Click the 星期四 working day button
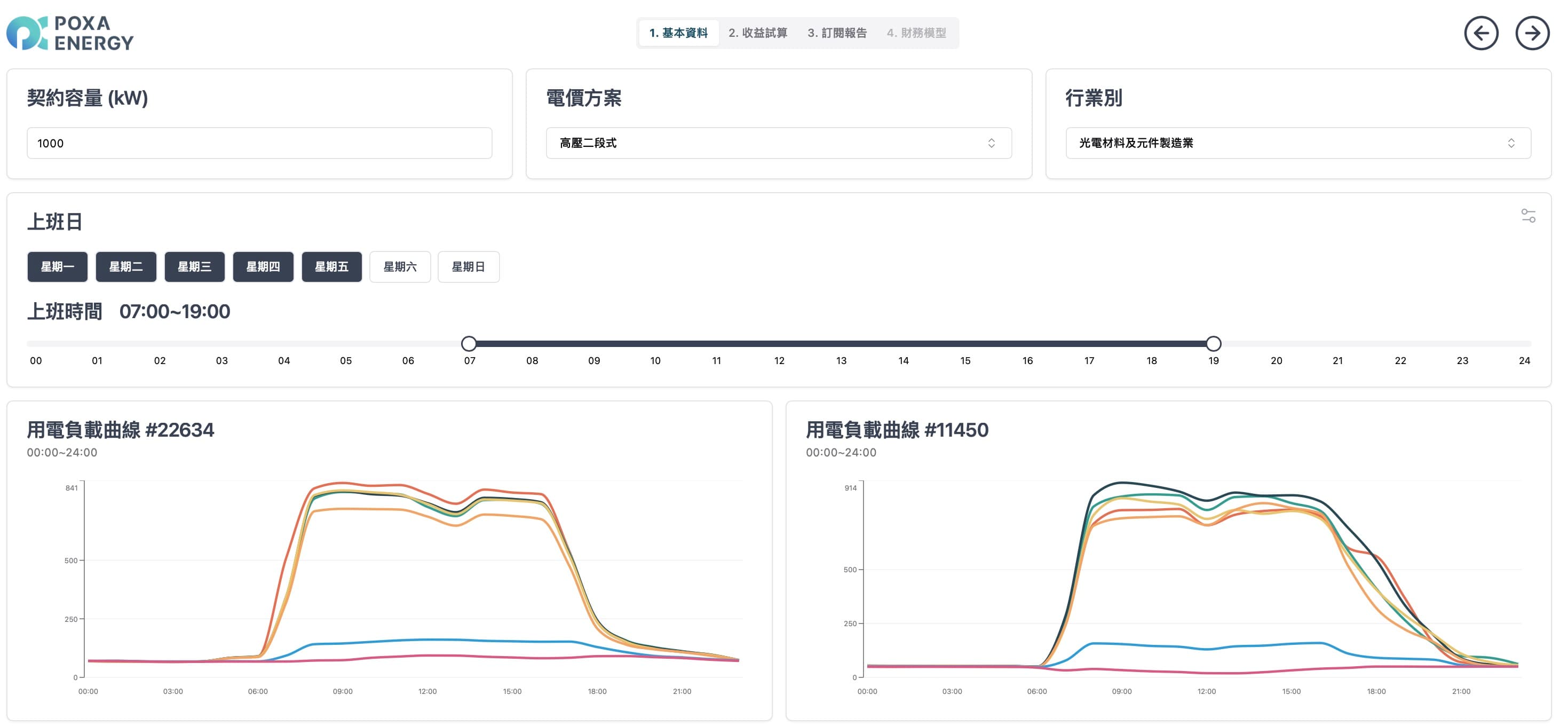 coord(263,266)
